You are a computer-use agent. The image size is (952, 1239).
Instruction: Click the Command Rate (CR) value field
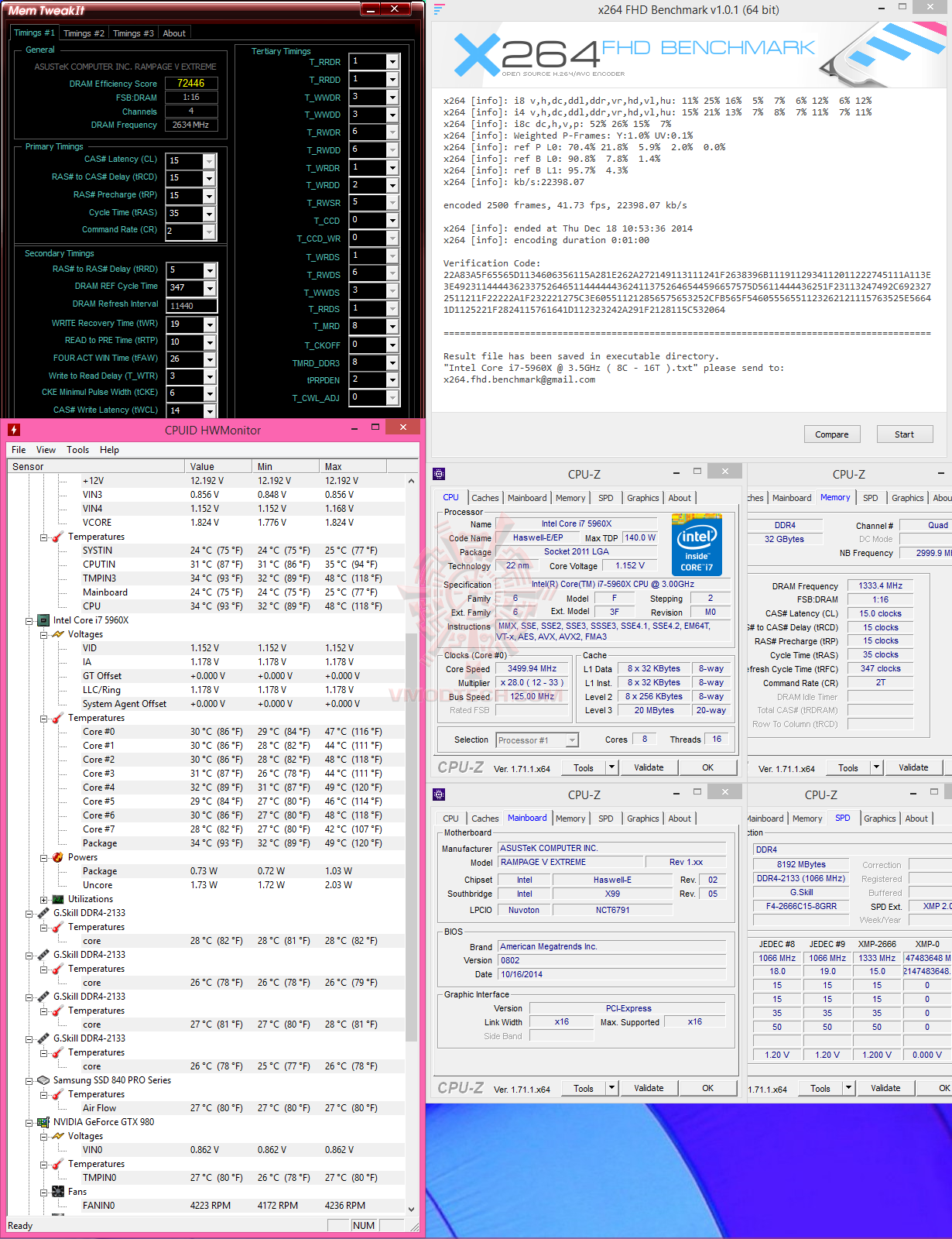coord(184,232)
